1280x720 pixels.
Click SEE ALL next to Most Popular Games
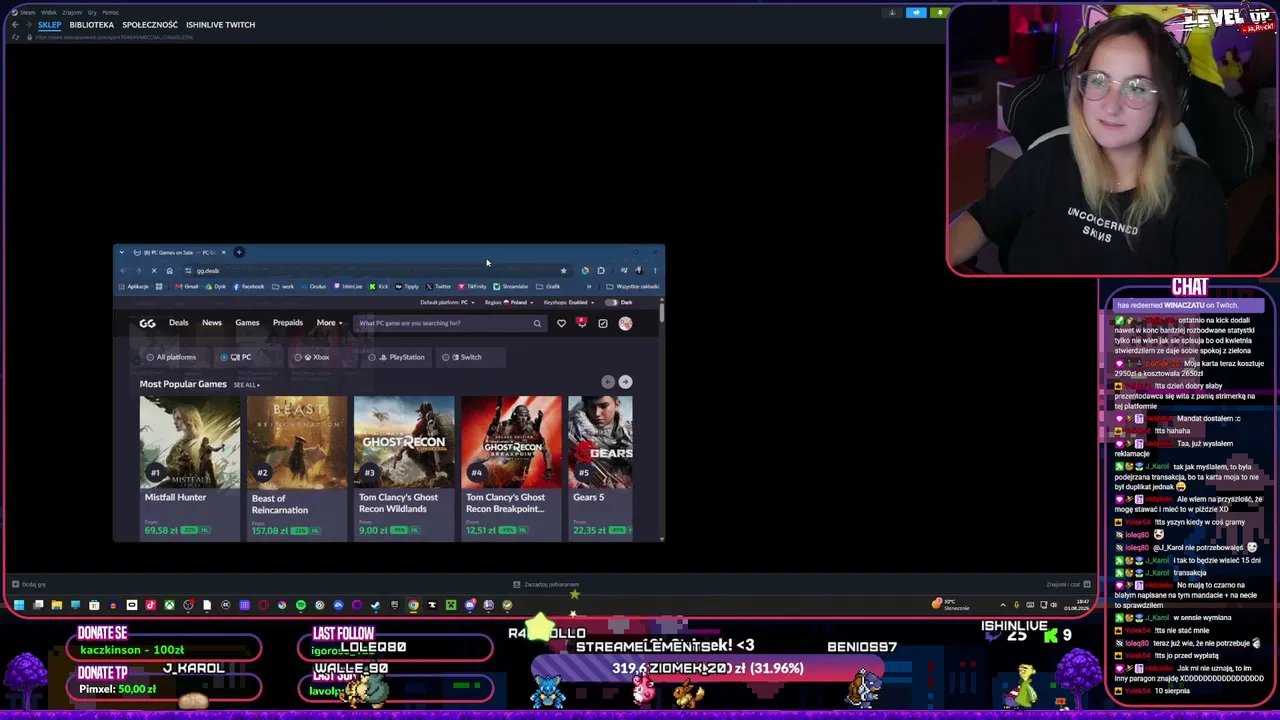tap(246, 385)
